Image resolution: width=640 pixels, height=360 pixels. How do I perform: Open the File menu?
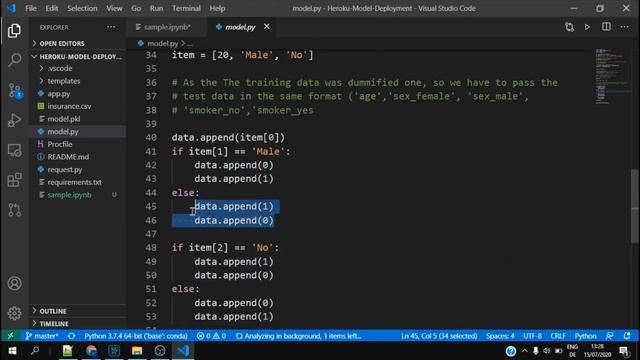pyautogui.click(x=31, y=8)
